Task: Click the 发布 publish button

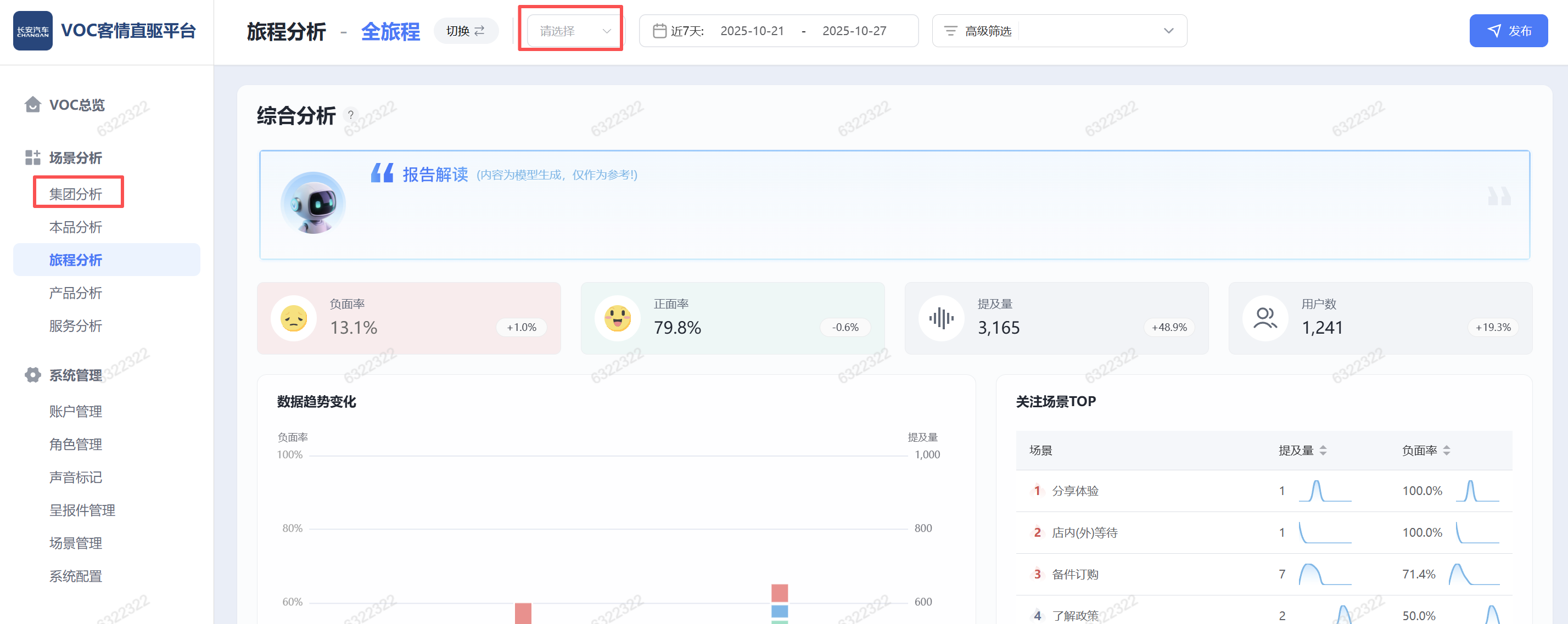Action: click(x=1508, y=31)
